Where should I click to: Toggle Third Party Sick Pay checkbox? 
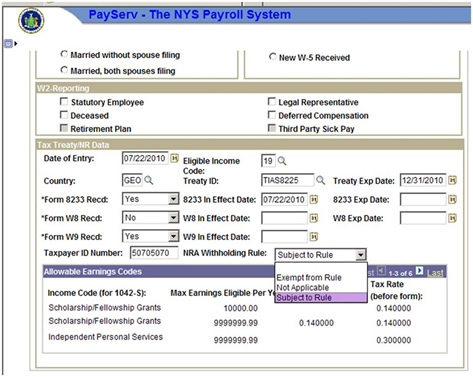point(272,128)
